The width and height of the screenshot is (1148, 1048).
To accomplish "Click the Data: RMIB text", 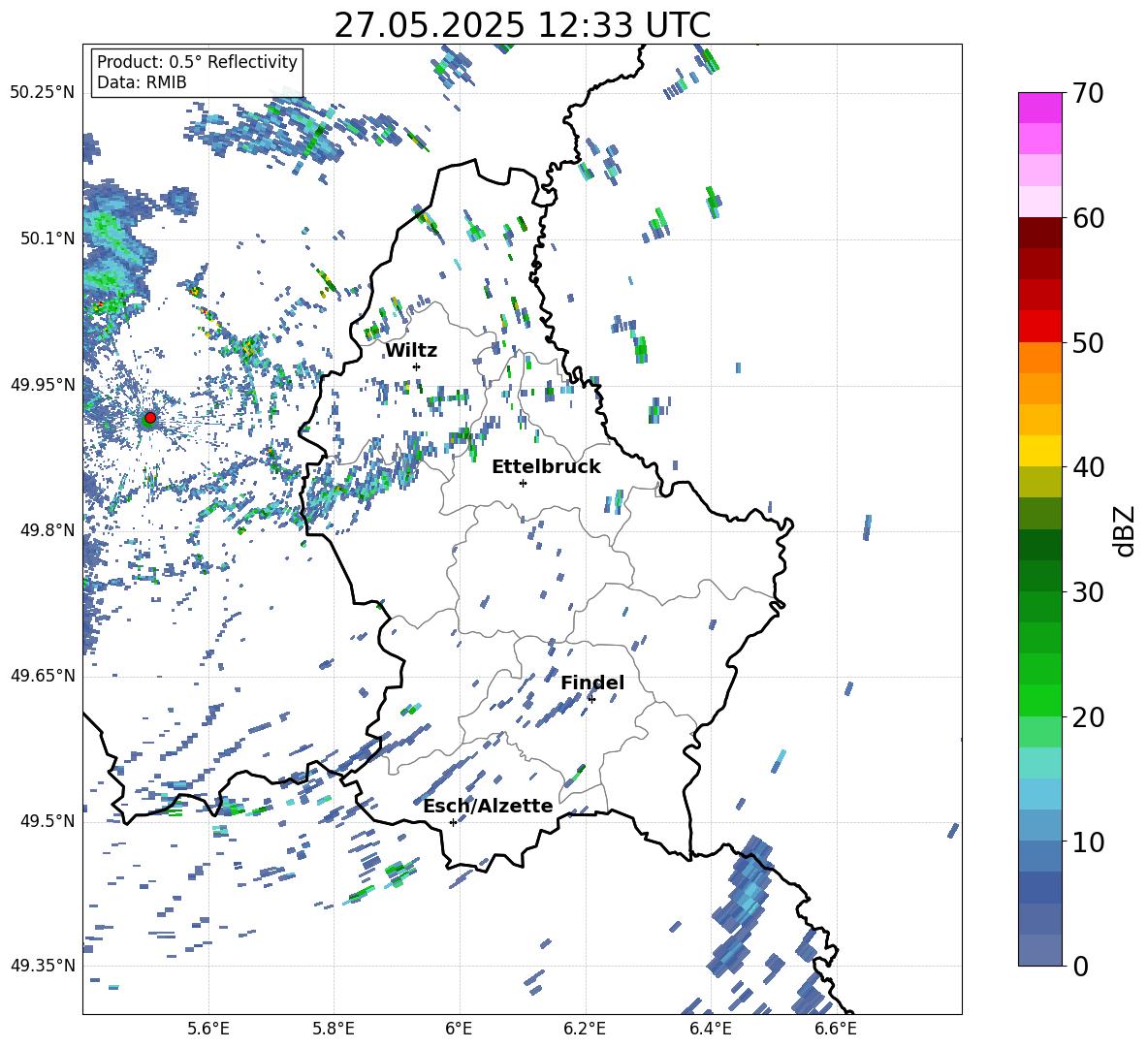I will (x=142, y=82).
